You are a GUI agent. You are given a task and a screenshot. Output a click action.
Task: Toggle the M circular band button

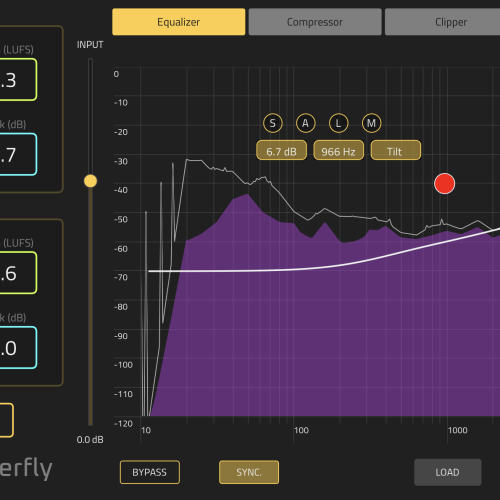[x=371, y=123]
